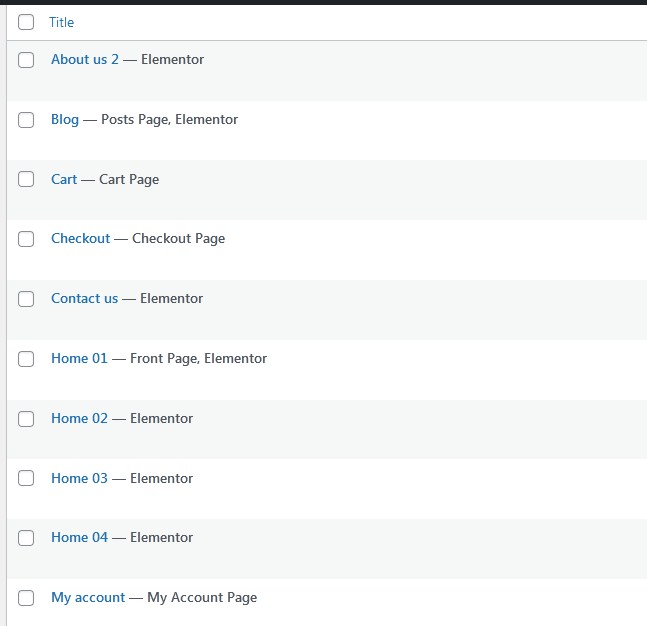
Task: Tick the checkbox for About us 2
Action: point(26,60)
